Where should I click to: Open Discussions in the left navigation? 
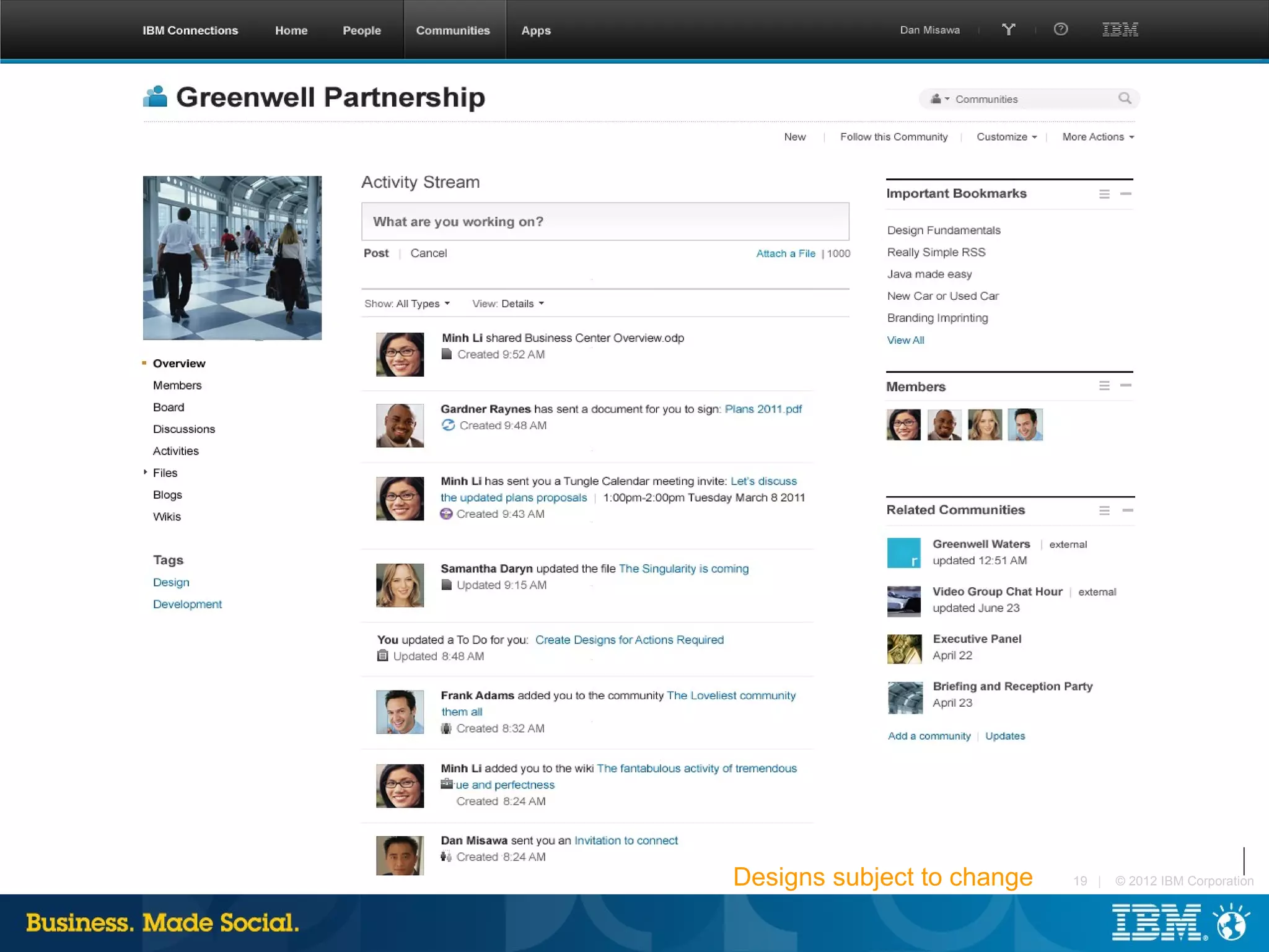(184, 429)
